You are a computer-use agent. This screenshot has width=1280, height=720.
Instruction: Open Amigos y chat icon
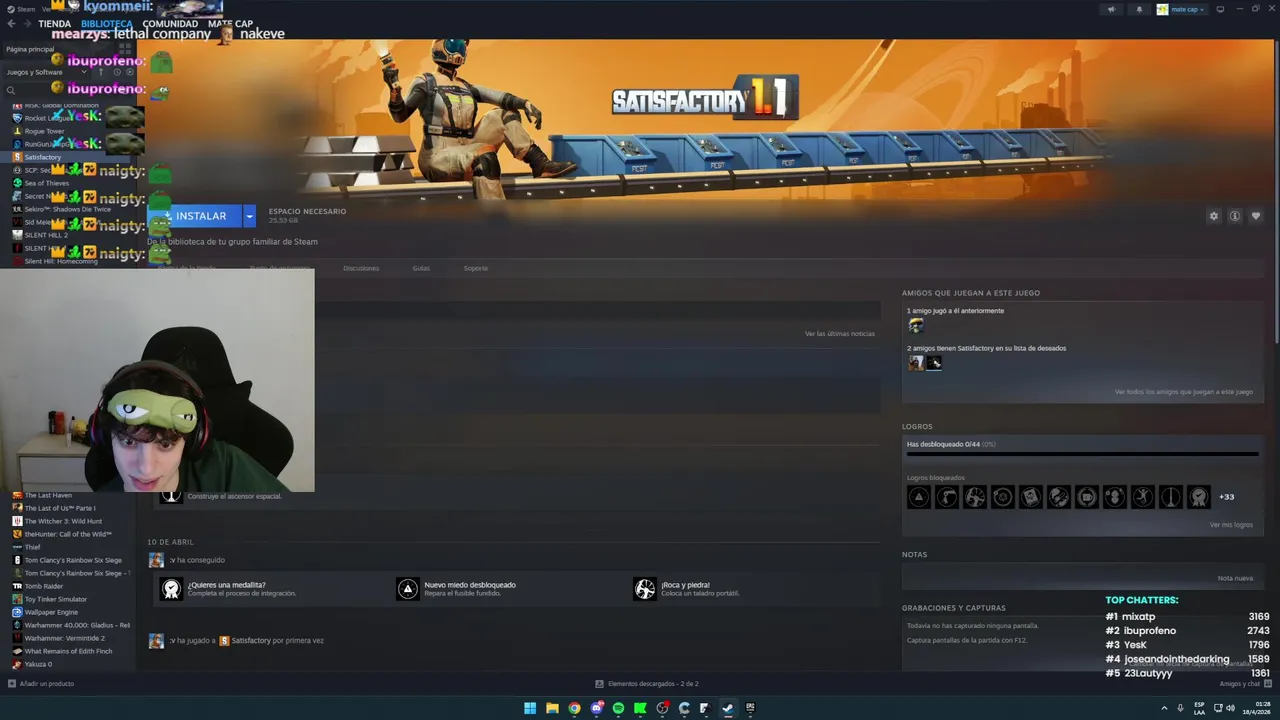(x=1269, y=684)
